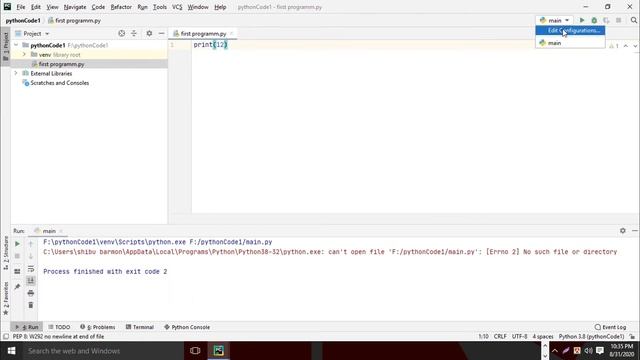
Task: Locate opened file in Project panel
Action: [x=122, y=33]
